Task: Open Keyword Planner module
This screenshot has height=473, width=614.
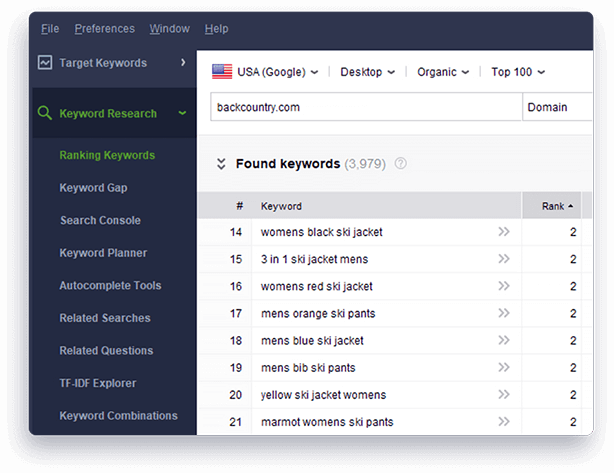Action: (103, 253)
